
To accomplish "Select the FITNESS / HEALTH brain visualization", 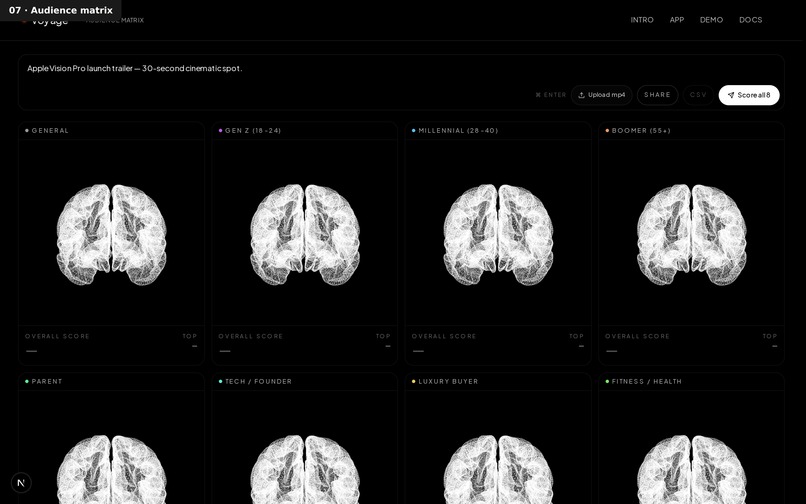I will 691,469.
